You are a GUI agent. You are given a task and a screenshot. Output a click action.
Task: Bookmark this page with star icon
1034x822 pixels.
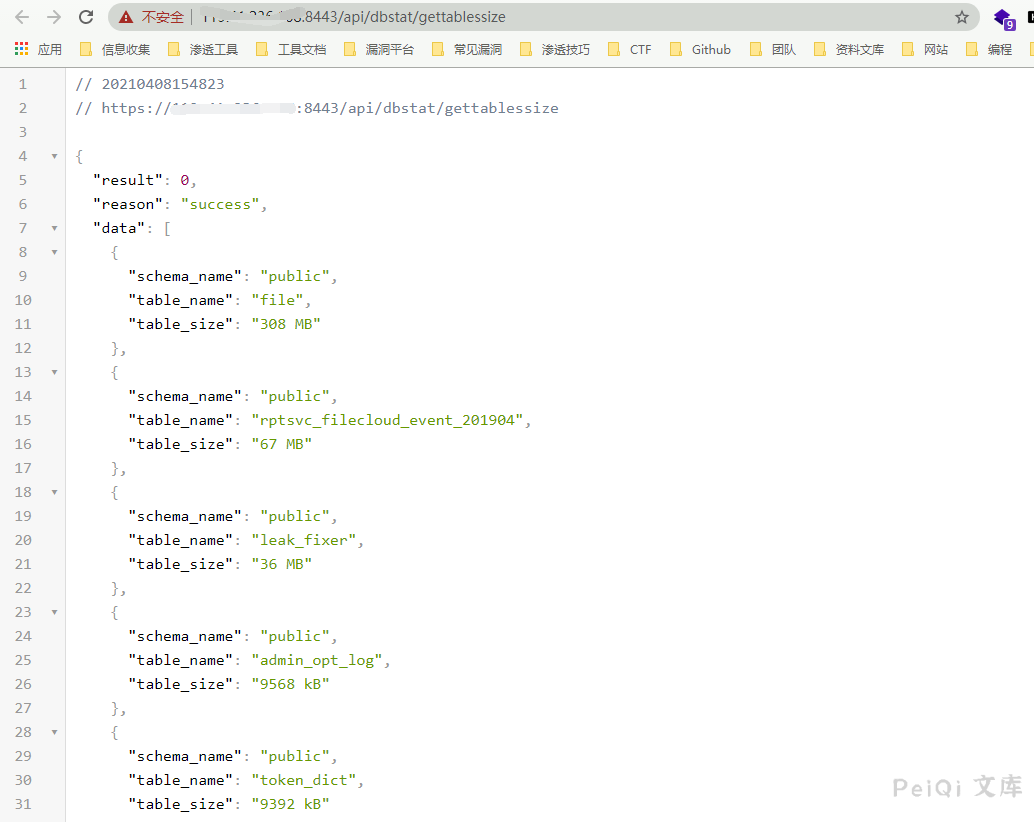coord(961,17)
